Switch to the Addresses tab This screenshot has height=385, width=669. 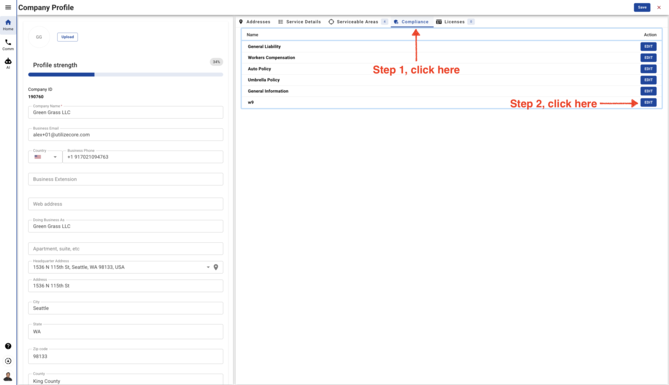pos(255,22)
